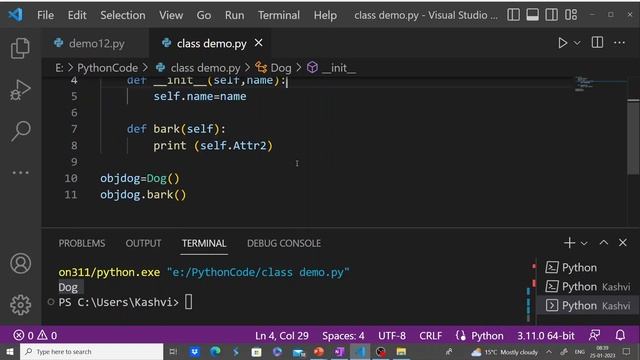This screenshot has width=640, height=360.
Task: Click UTF-8 encoding status
Action: pyautogui.click(x=392, y=336)
